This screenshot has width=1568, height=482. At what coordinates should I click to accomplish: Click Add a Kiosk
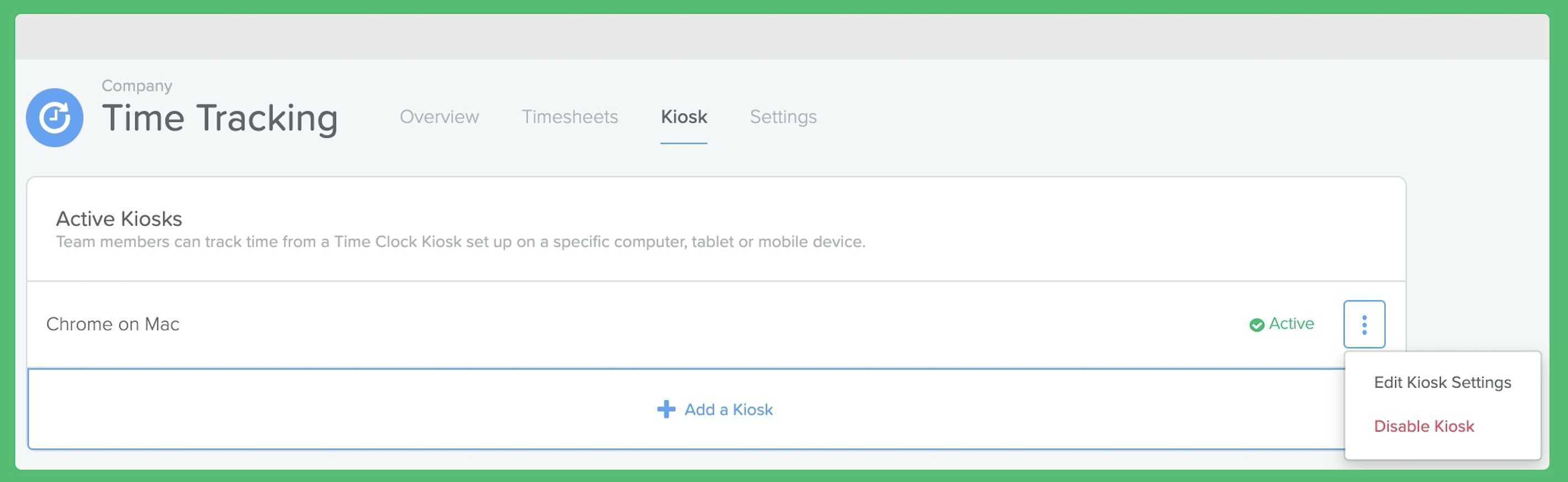[x=714, y=410]
